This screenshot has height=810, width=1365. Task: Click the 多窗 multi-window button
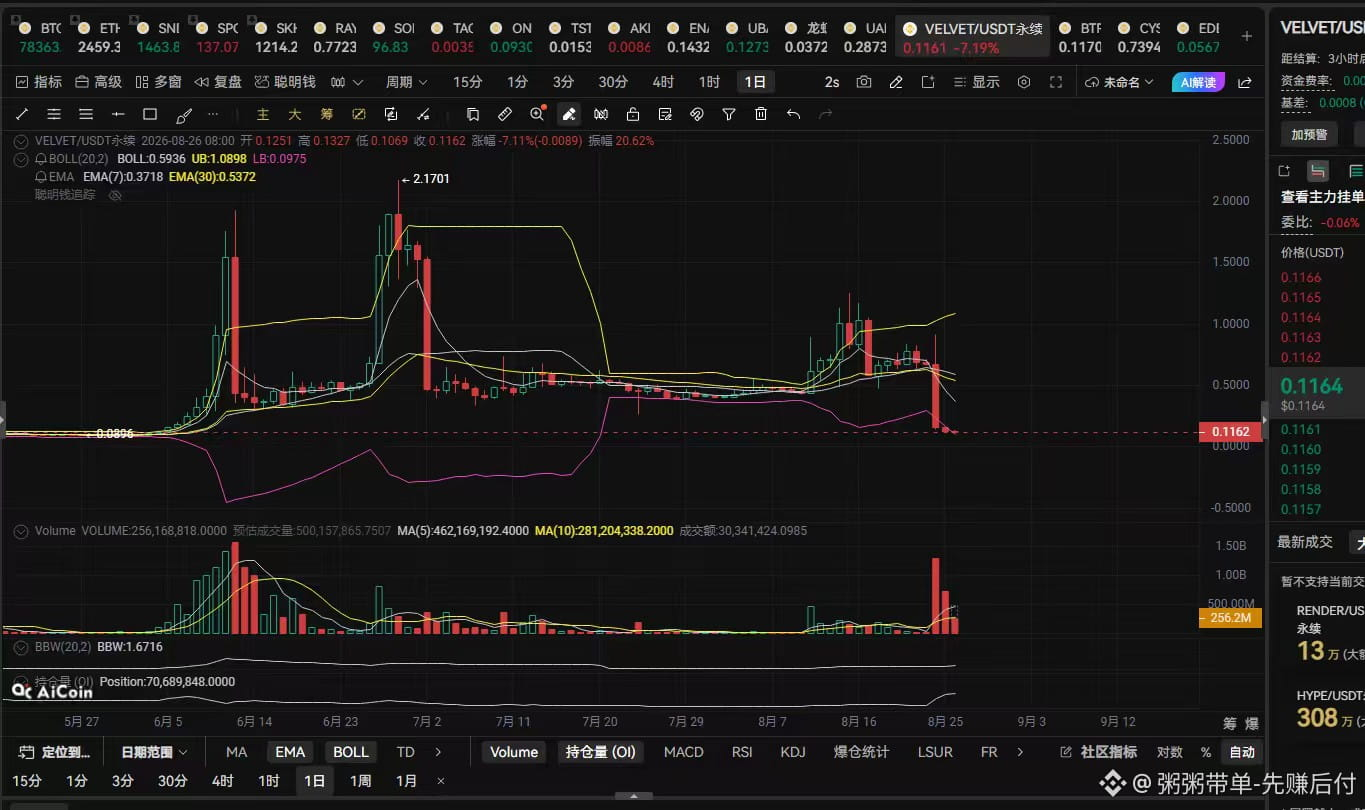pos(157,82)
